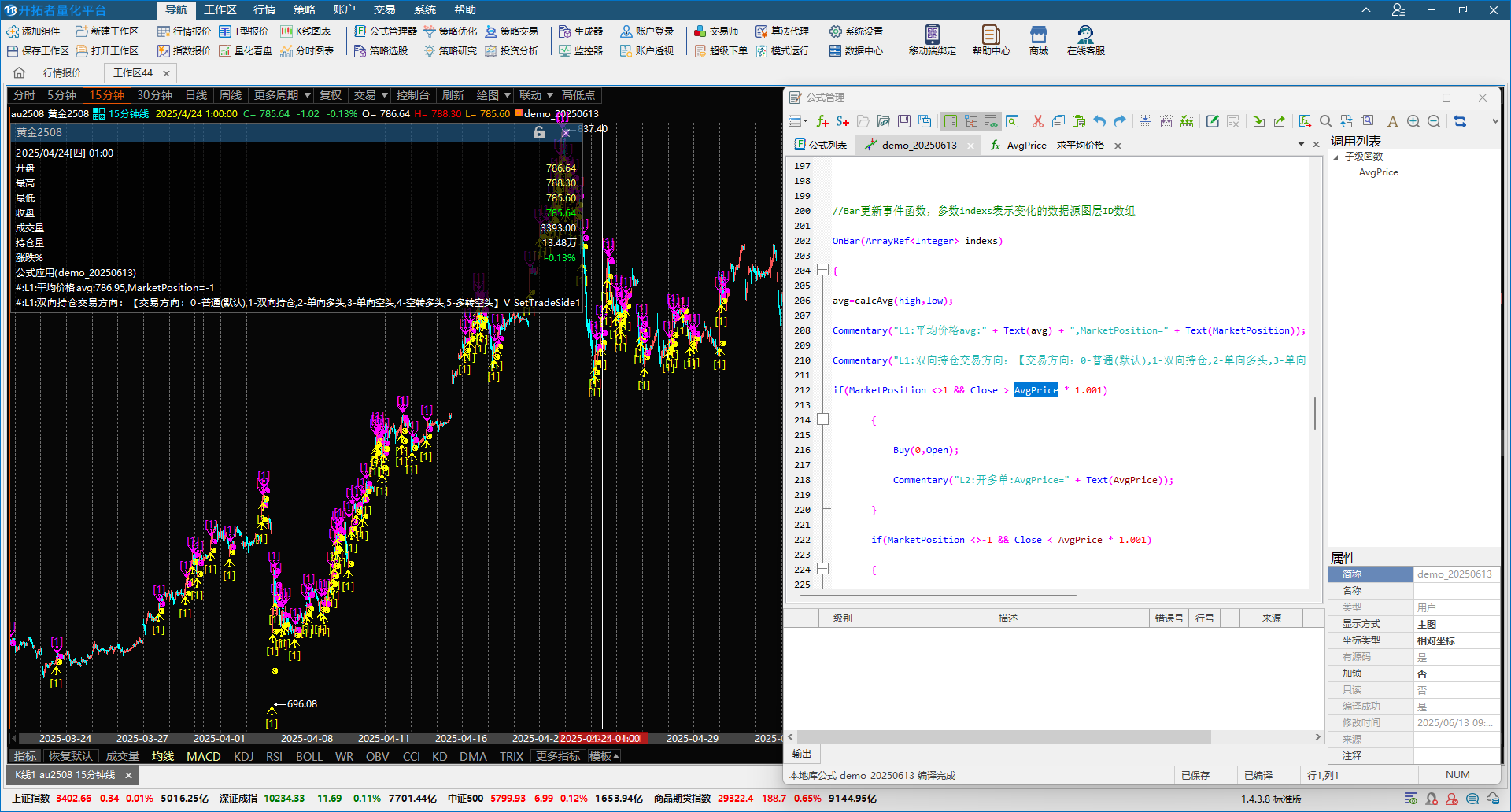
Task: Launch 超级下单 super order tool
Action: [721, 51]
